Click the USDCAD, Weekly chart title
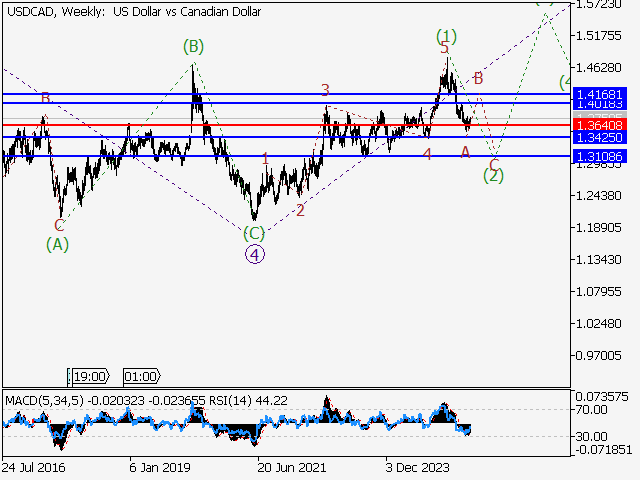 (50, 12)
